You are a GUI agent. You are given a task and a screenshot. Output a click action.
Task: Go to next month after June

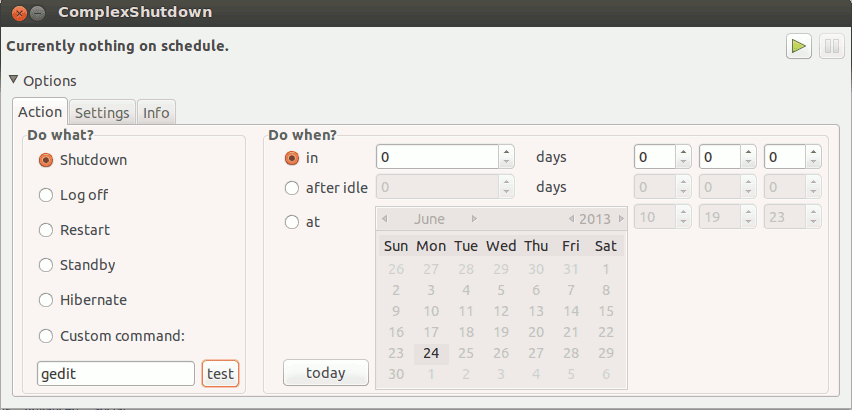[474, 218]
